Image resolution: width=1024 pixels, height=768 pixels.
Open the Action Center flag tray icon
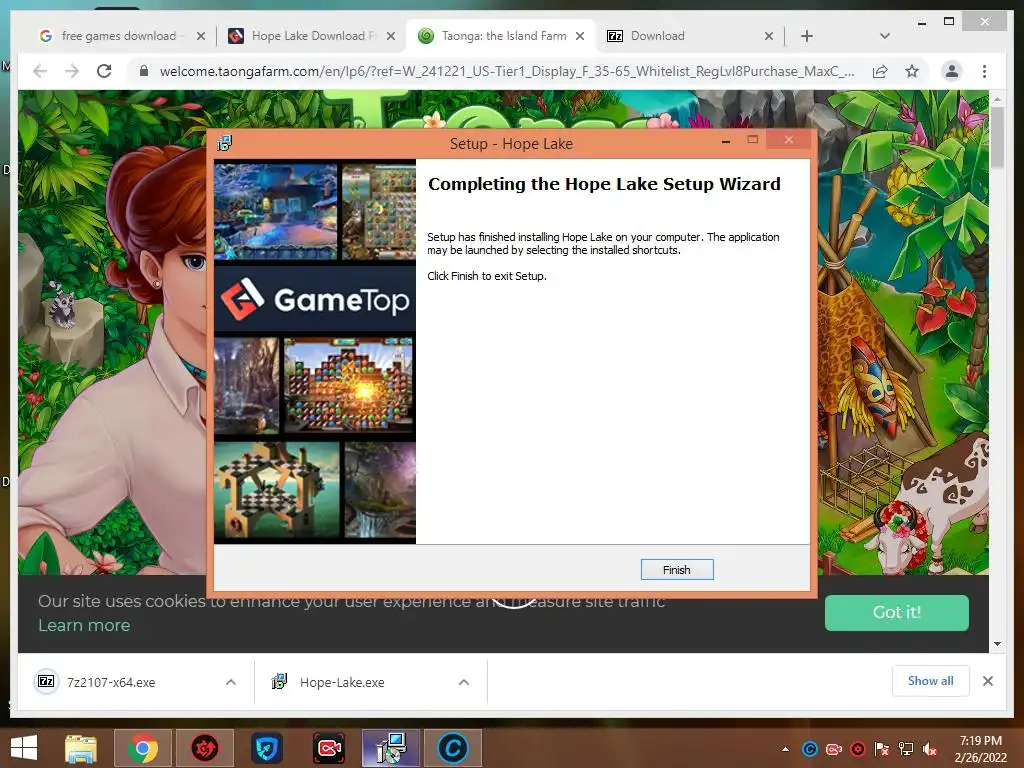[882, 749]
